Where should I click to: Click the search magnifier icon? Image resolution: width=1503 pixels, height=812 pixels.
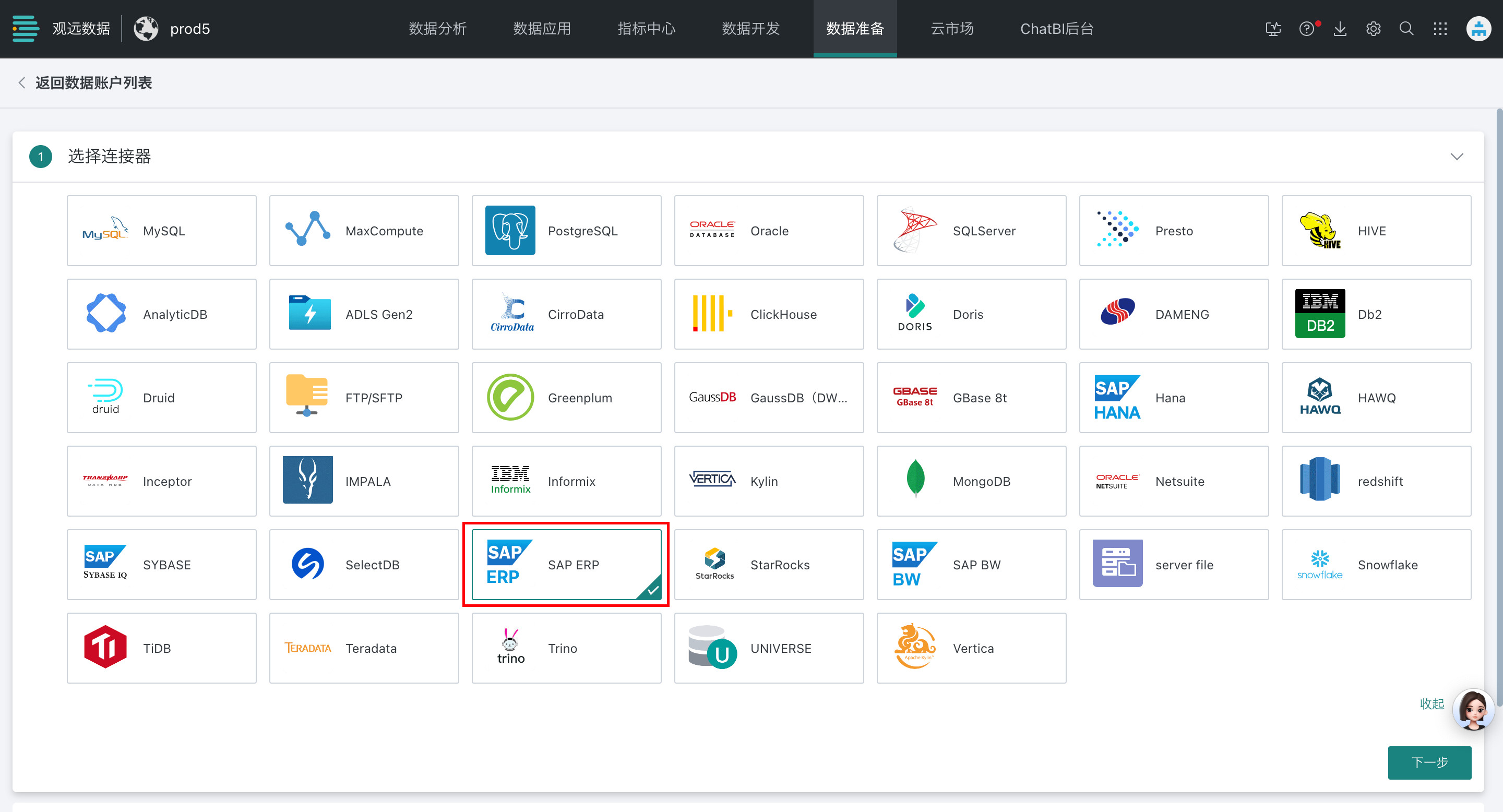[1406, 29]
